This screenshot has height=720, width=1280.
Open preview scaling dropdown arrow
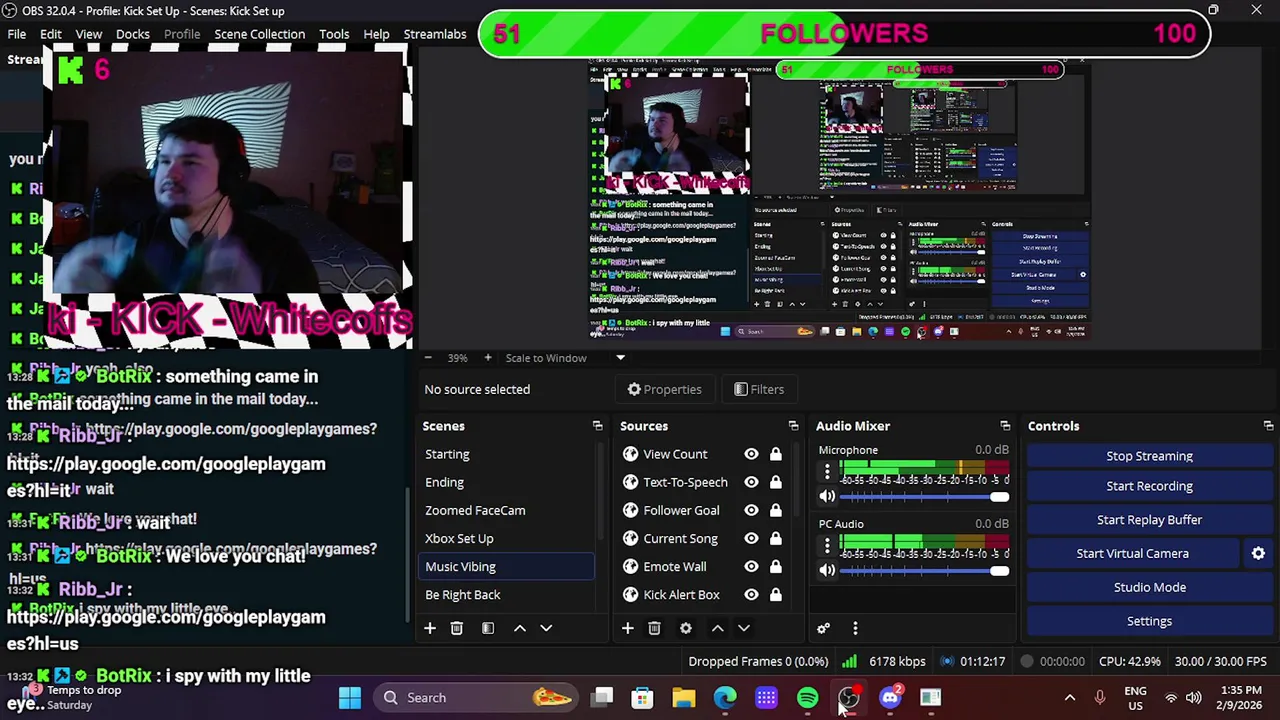click(x=620, y=358)
